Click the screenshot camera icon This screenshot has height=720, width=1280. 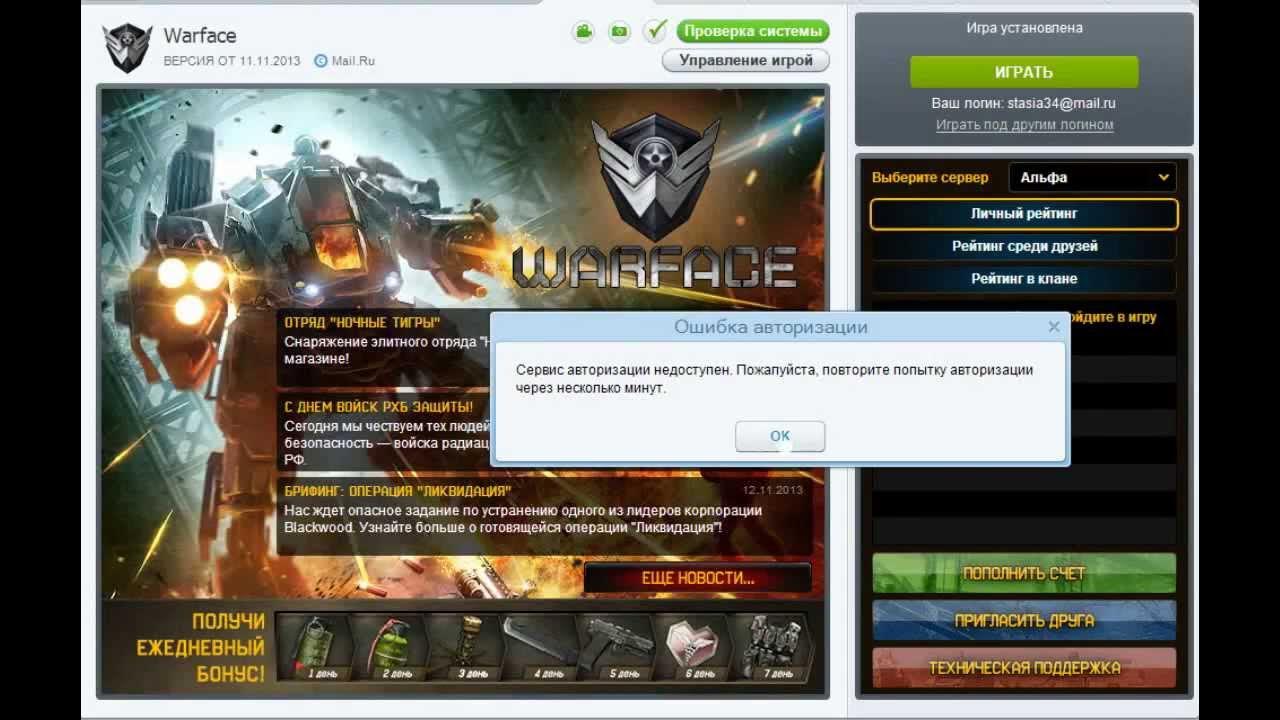[x=620, y=32]
